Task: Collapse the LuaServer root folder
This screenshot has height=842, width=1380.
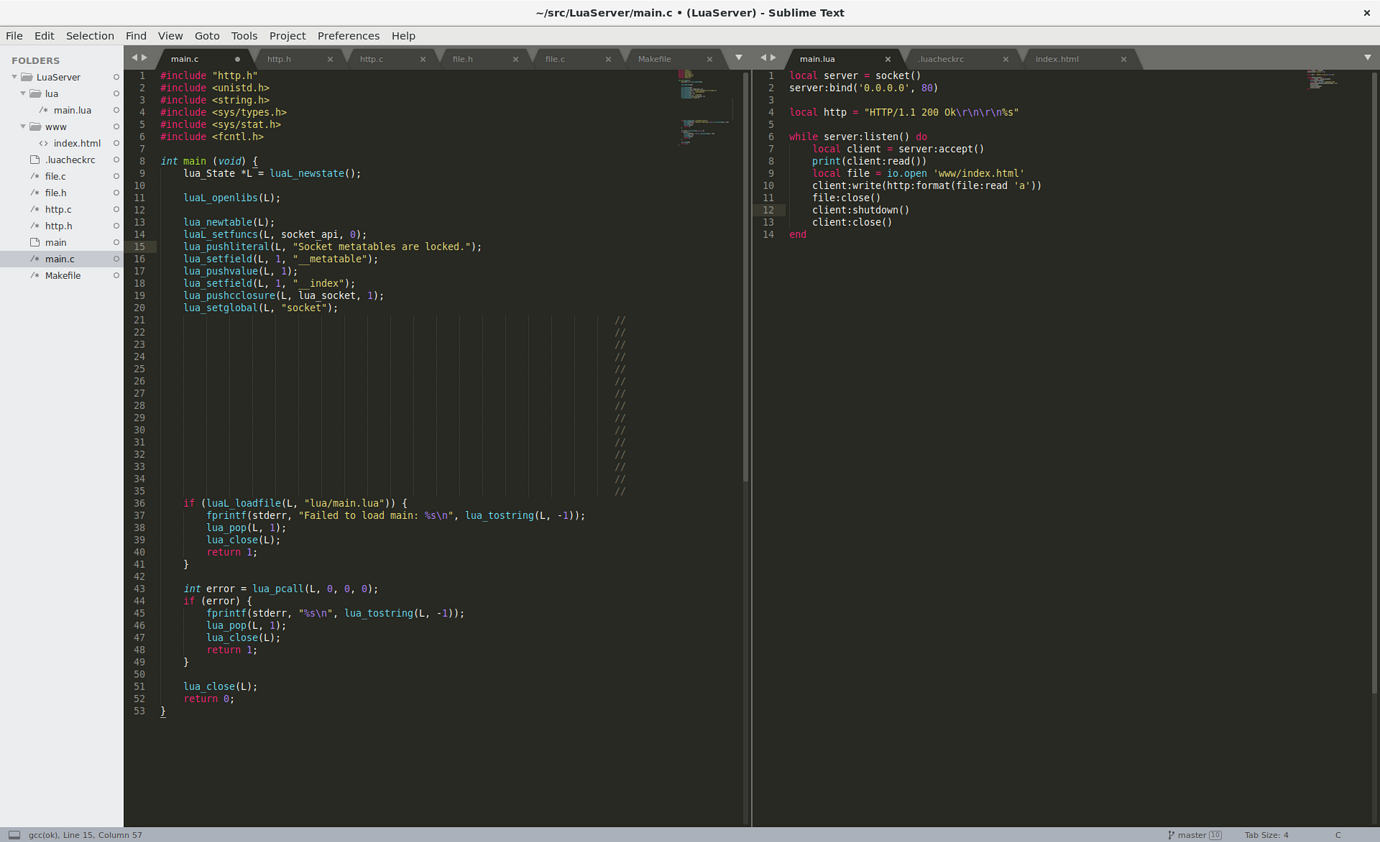Action: [14, 77]
